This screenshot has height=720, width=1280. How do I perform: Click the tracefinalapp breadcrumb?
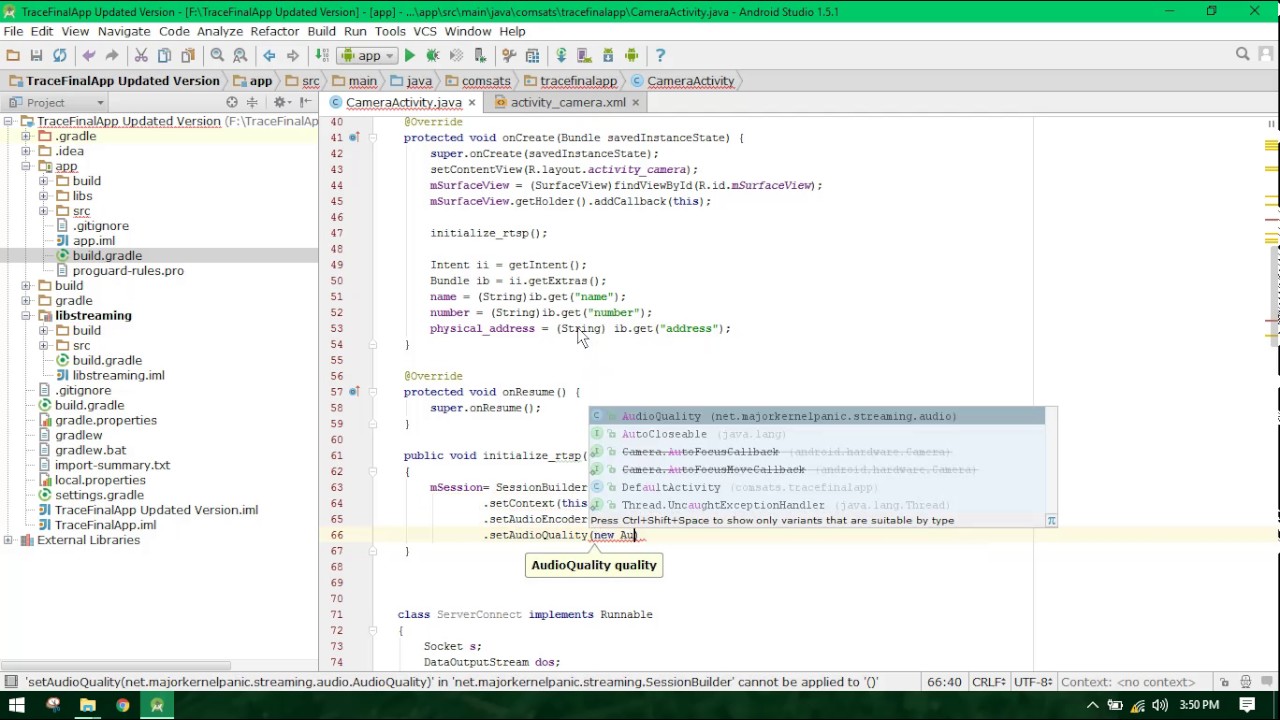[578, 81]
